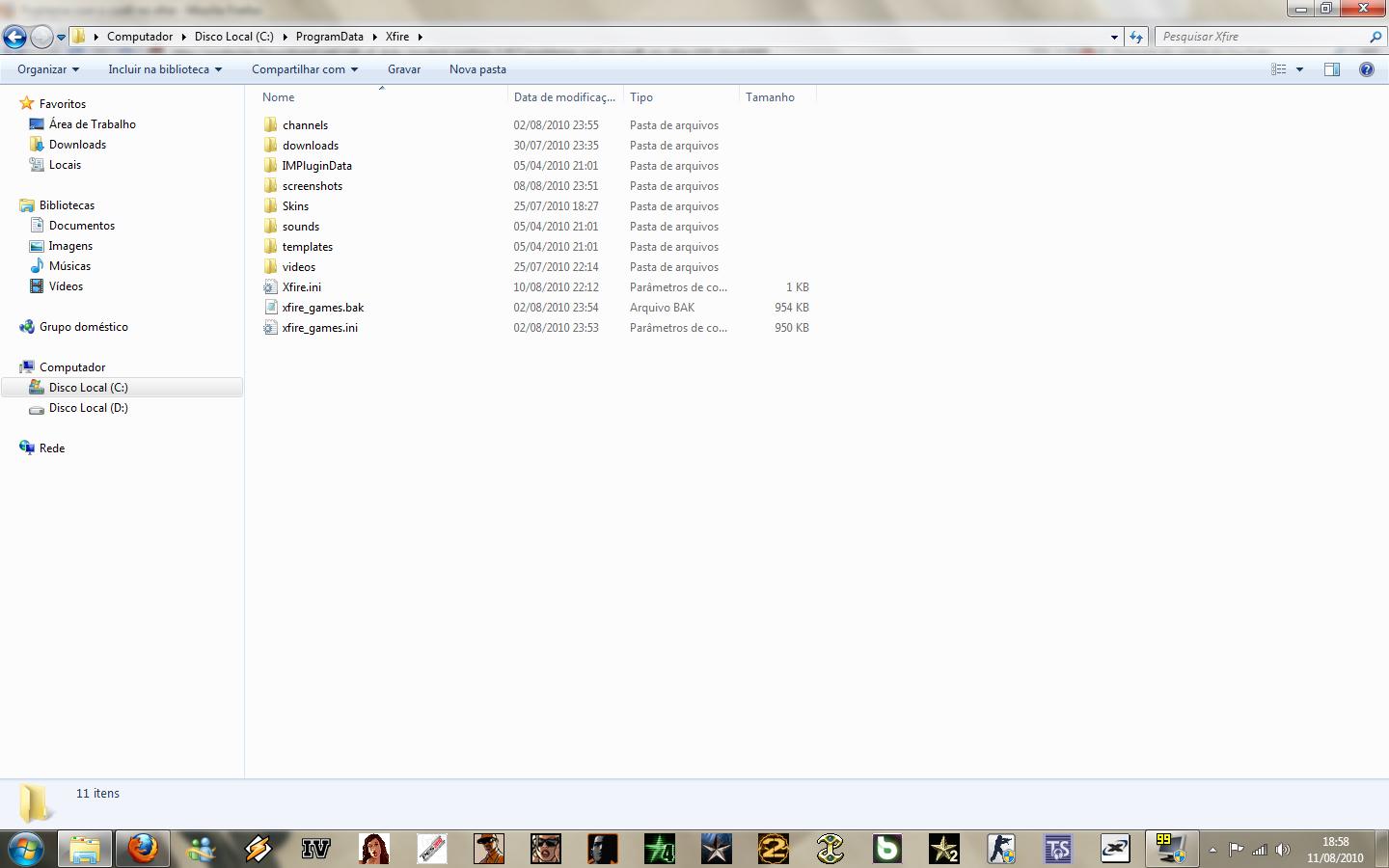Open Imagens library
Image resolution: width=1389 pixels, height=868 pixels.
pyautogui.click(x=70, y=246)
